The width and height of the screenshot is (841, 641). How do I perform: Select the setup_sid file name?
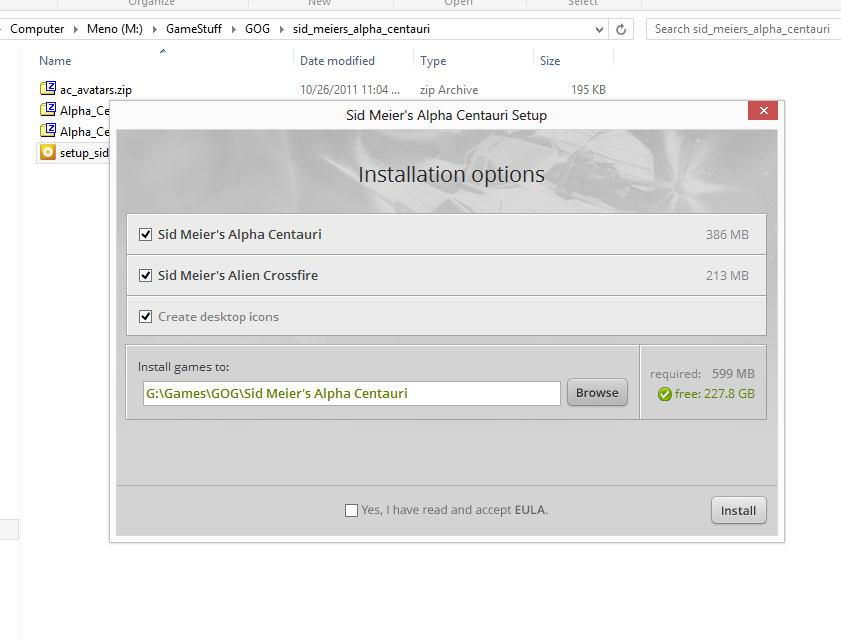click(84, 153)
